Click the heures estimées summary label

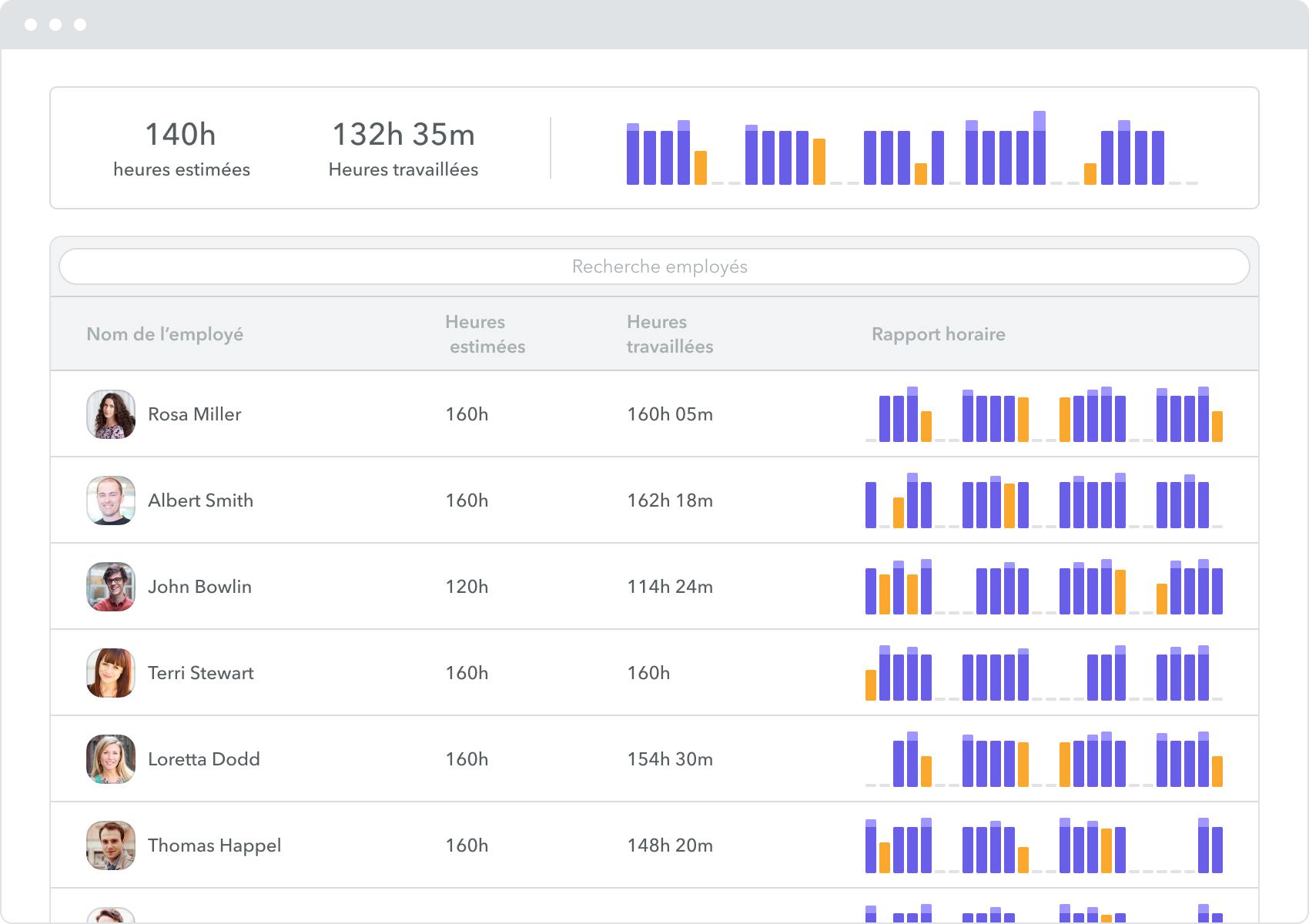pos(182,169)
